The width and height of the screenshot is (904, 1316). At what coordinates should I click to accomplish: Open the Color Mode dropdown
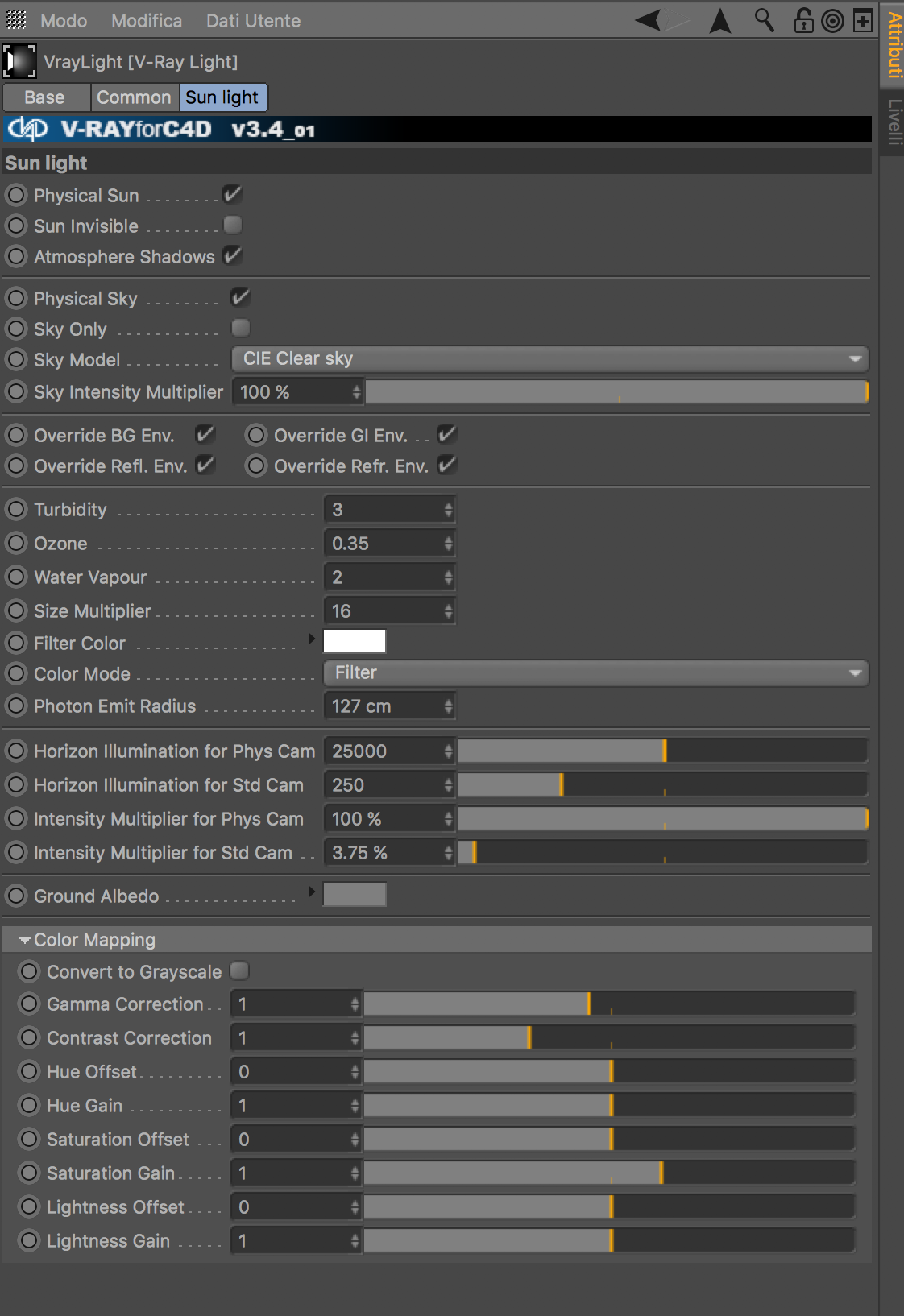point(595,673)
